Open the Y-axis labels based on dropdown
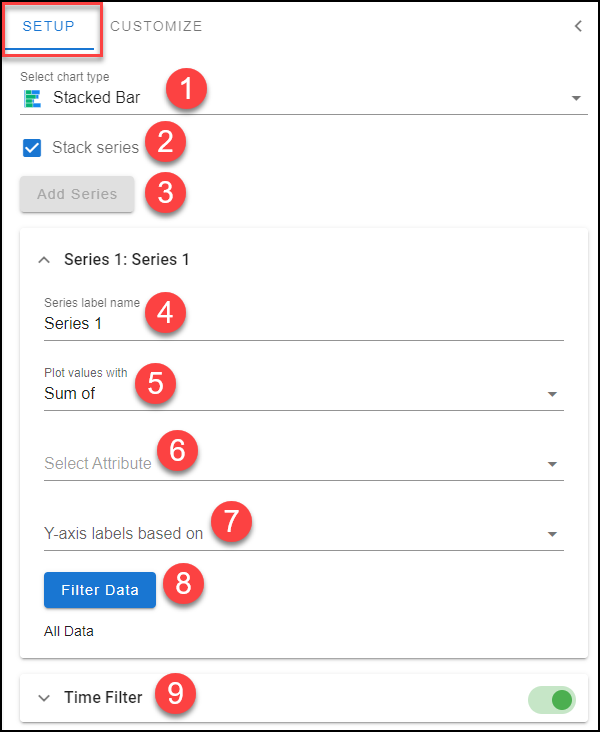This screenshot has height=732, width=600. [x=304, y=534]
